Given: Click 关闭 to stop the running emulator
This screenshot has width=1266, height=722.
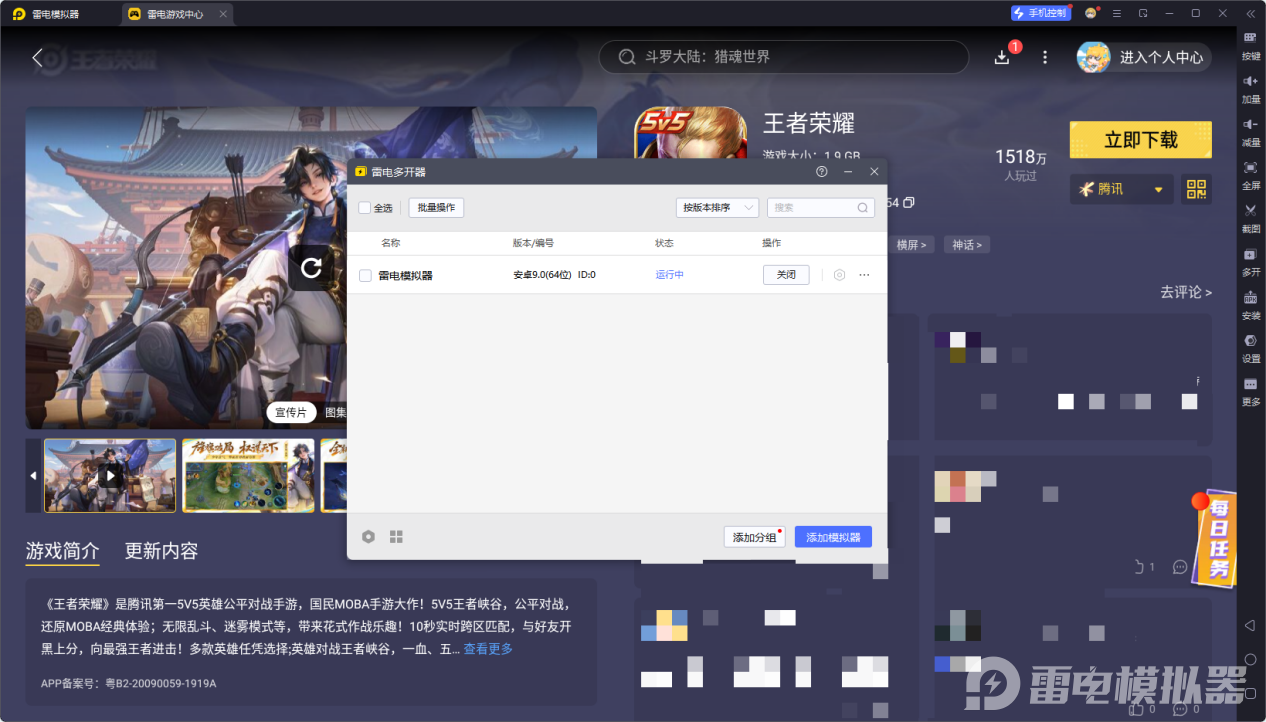Looking at the screenshot, I should click(786, 274).
